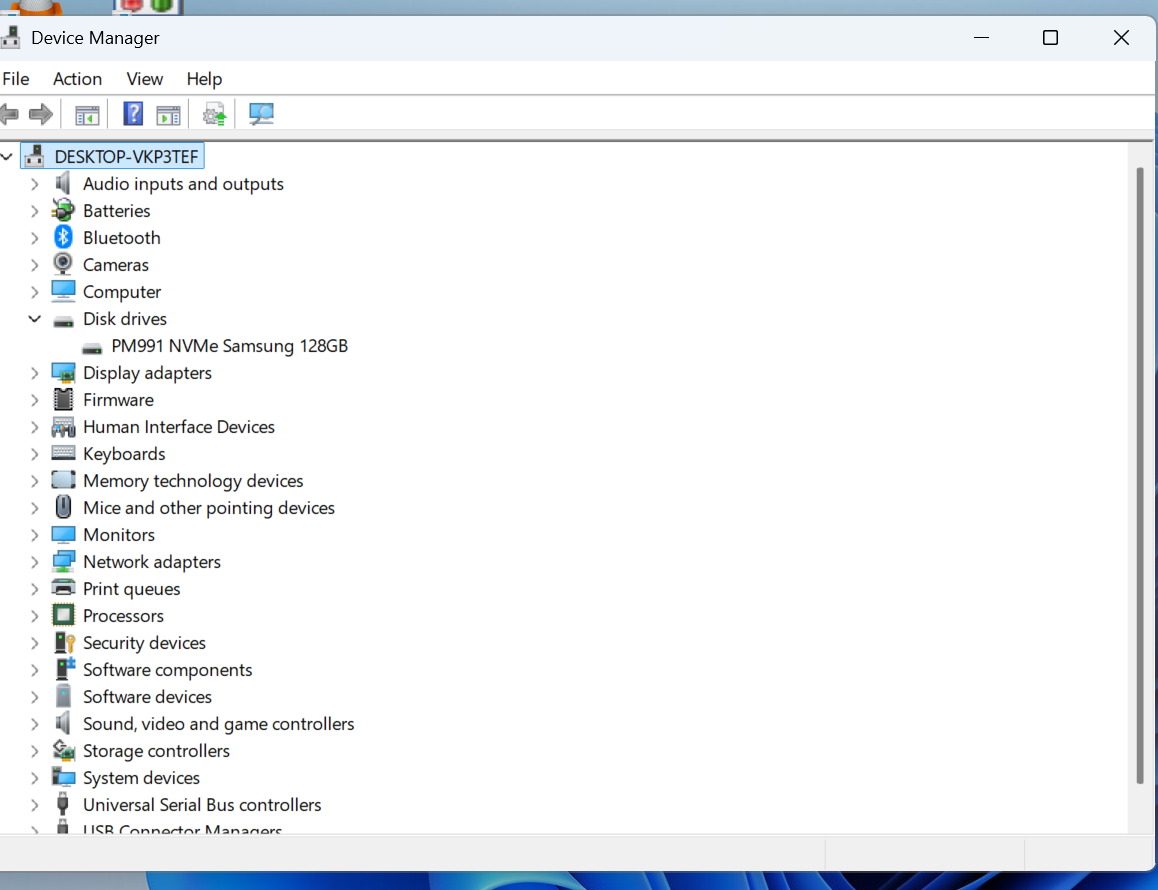The height and width of the screenshot is (890, 1158).
Task: Open the Action menu
Action: [77, 79]
